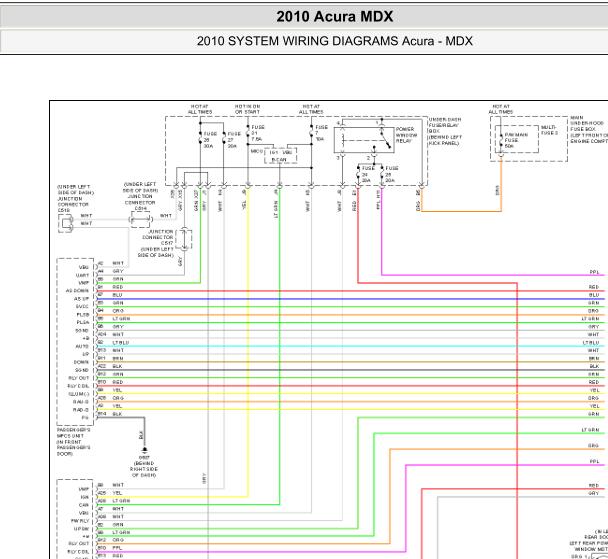The image size is (608, 559).
Task: Click the BLU label at the right edge
Action: point(594,295)
